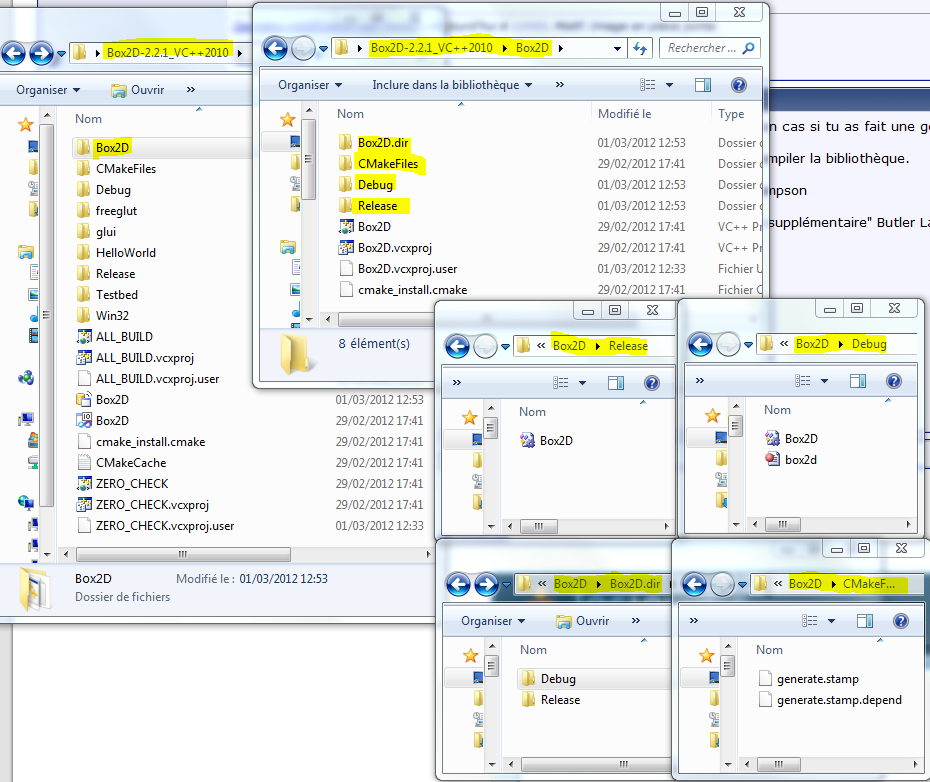The width and height of the screenshot is (930, 782).
Task: Click Ouvrir in the leftmost window toolbar
Action: pyautogui.click(x=138, y=90)
